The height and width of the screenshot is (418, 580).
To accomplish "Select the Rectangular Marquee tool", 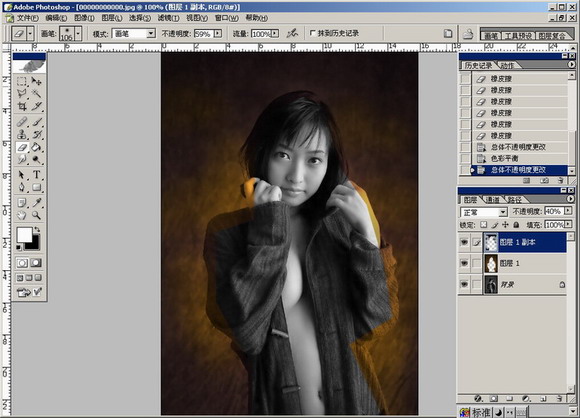I will coord(22,81).
